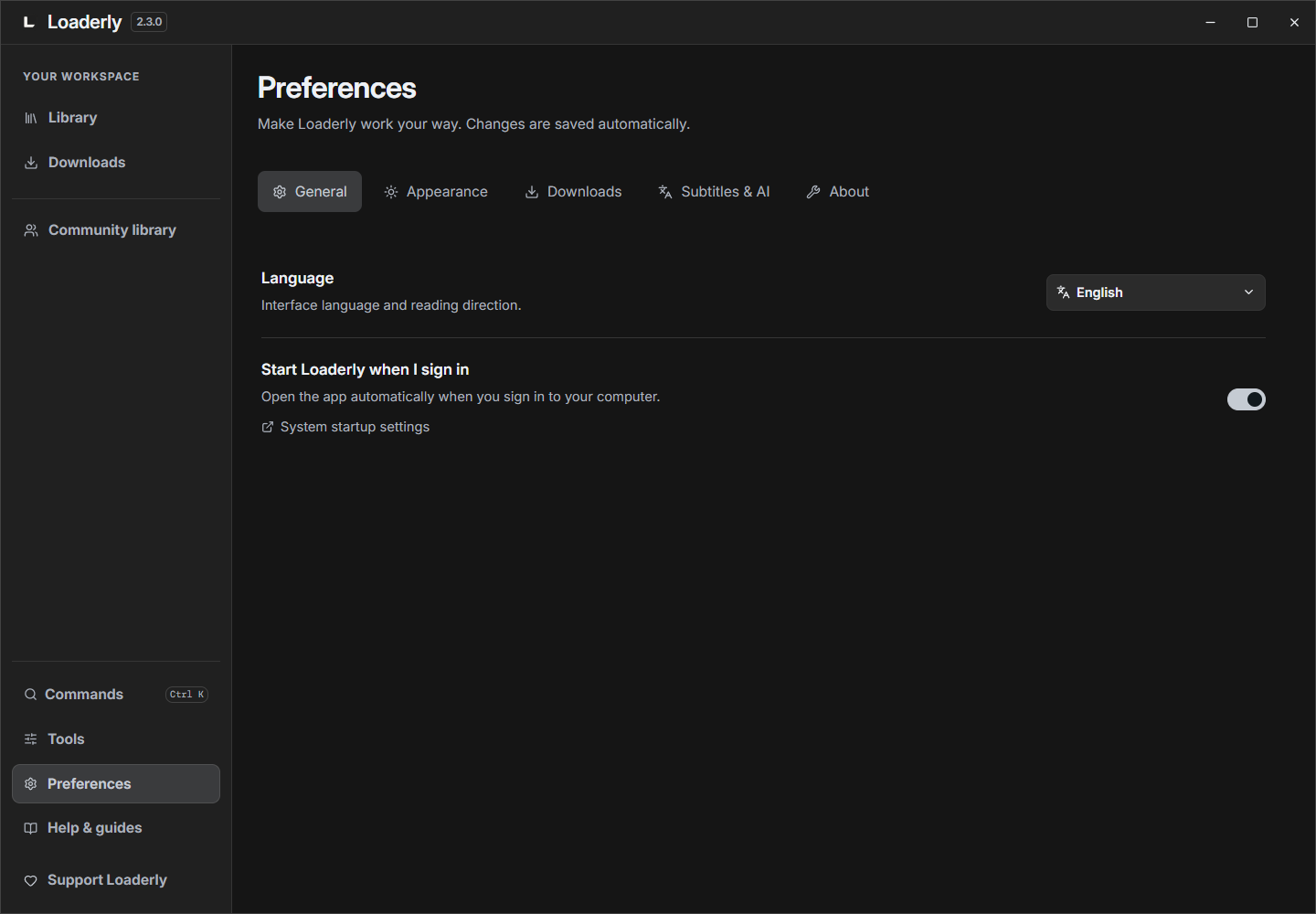1316x914 pixels.
Task: Click the Commands search magnifier icon
Action: tap(31, 695)
